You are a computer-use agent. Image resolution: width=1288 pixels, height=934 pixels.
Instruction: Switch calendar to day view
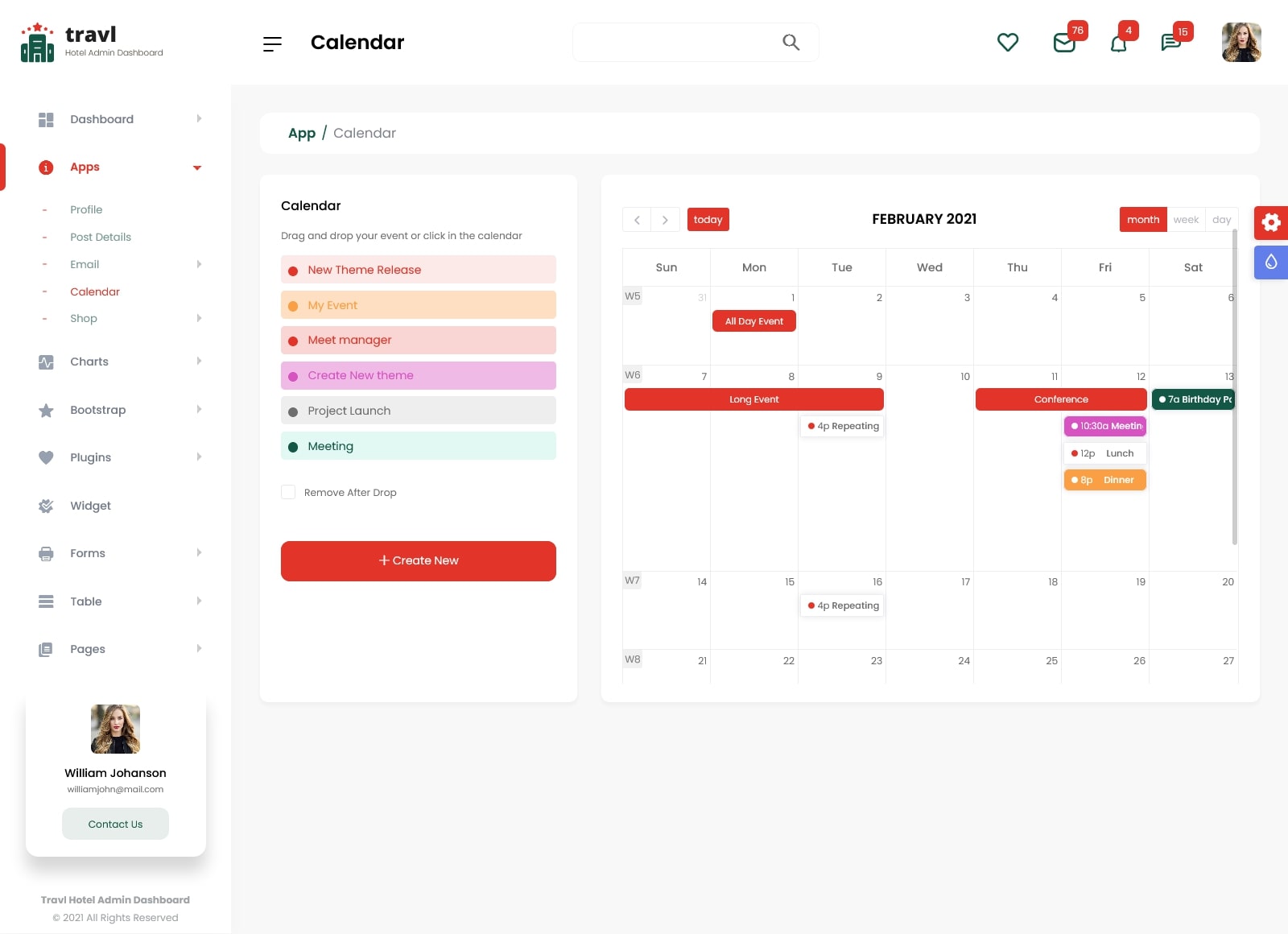[1220, 220]
